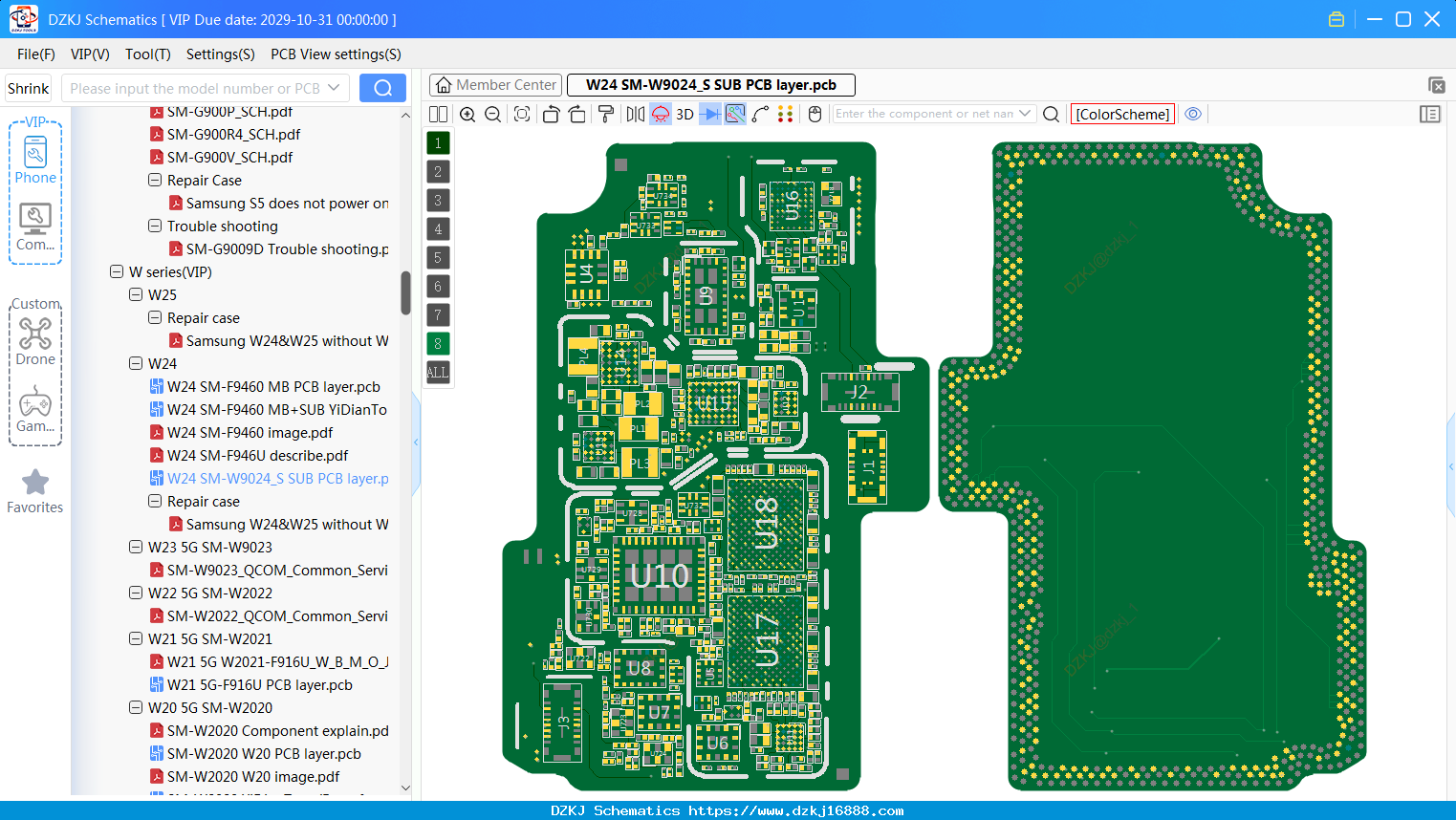Open W24 SM-F946U describe.pdf
1456x820 pixels.
(x=257, y=455)
